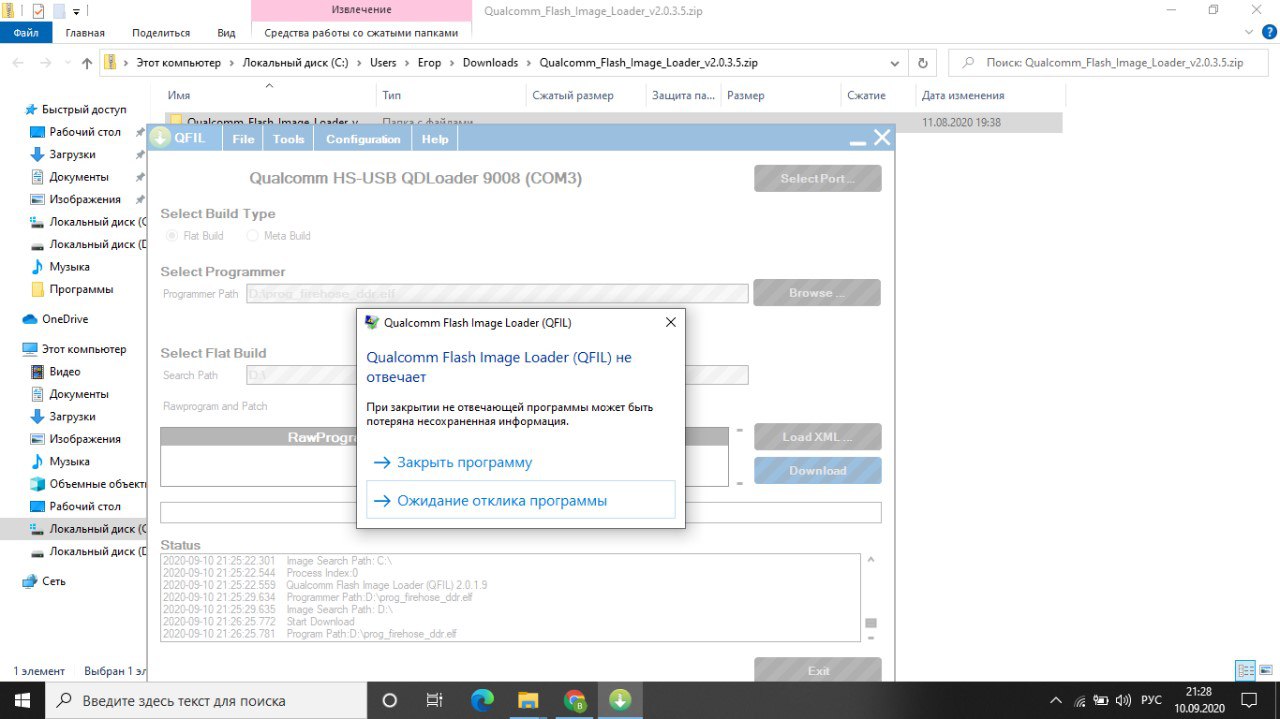Open Рабочий стол under quick access
The image size is (1280, 719).
click(85, 132)
